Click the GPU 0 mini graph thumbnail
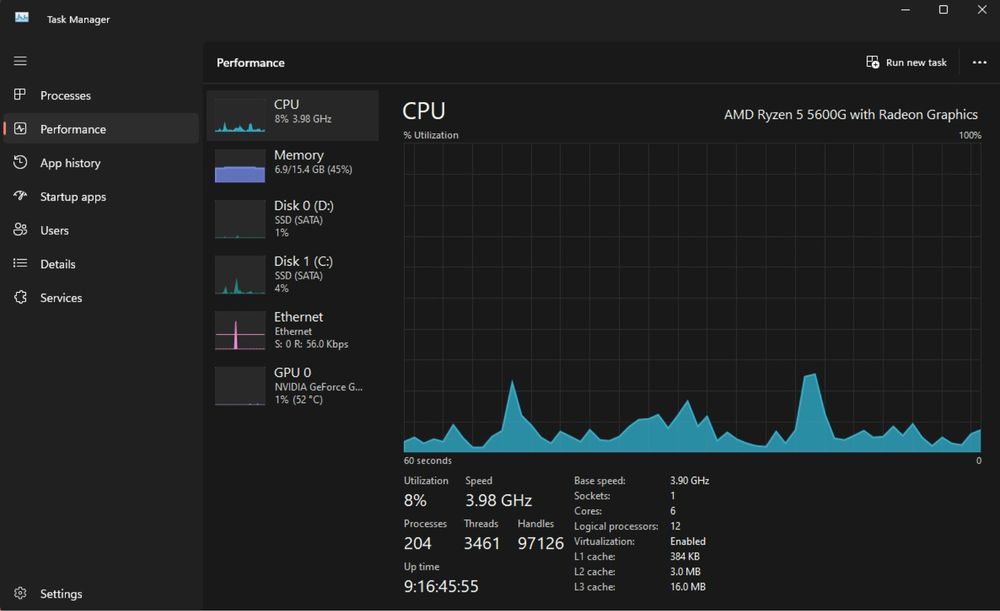 pos(240,386)
